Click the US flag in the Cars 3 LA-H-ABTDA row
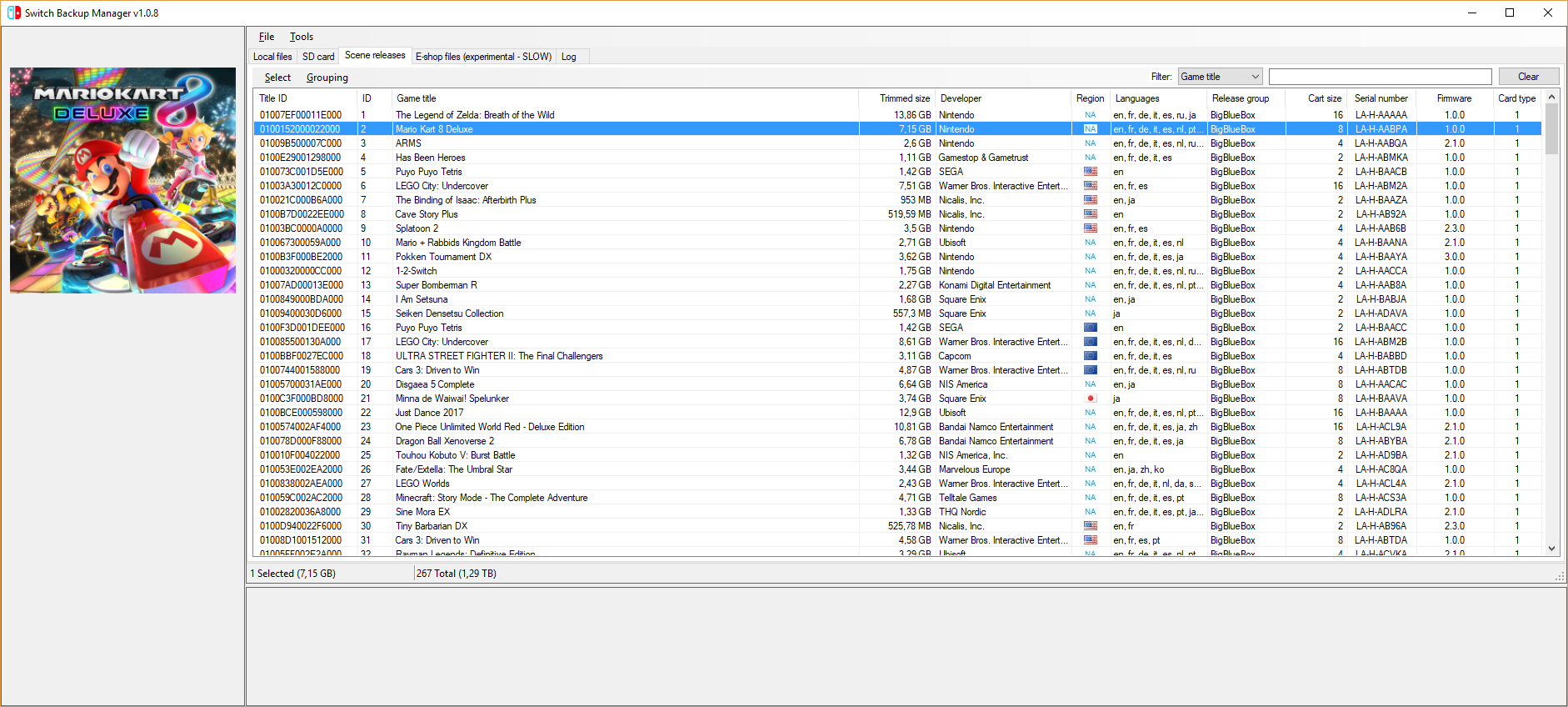The image size is (1568, 707). pos(1090,540)
